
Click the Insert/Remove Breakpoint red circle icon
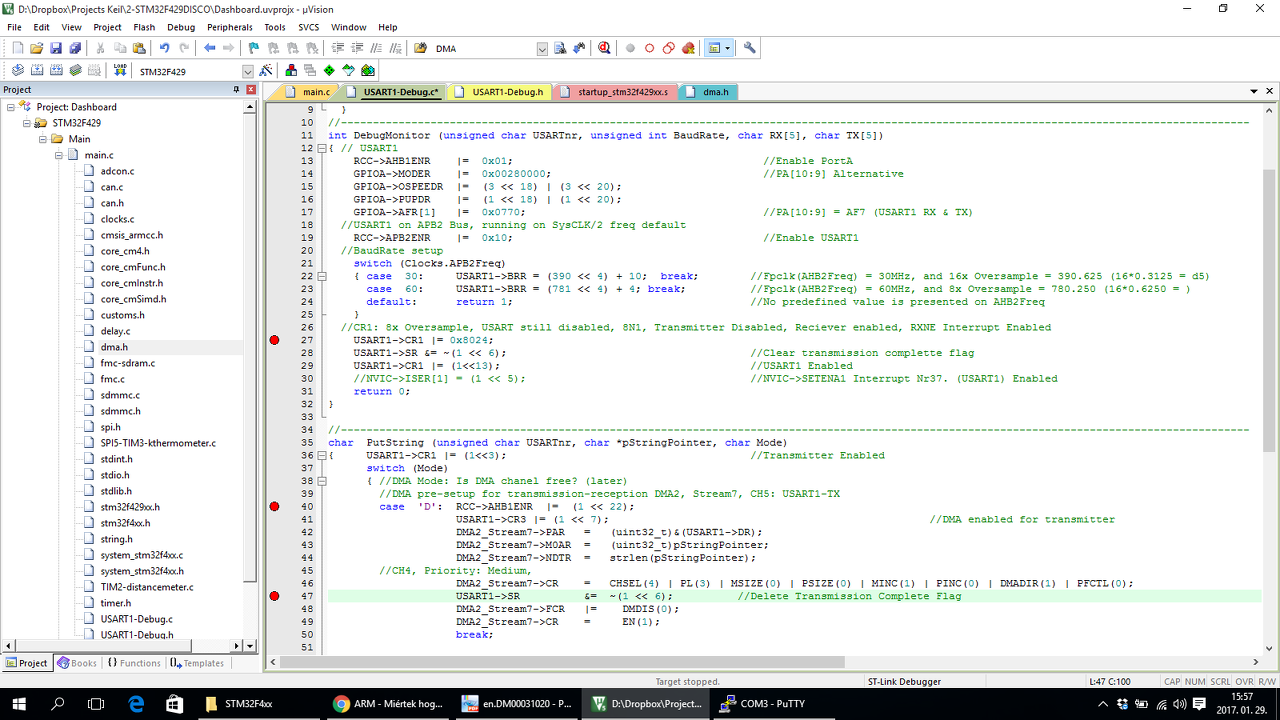pos(630,48)
